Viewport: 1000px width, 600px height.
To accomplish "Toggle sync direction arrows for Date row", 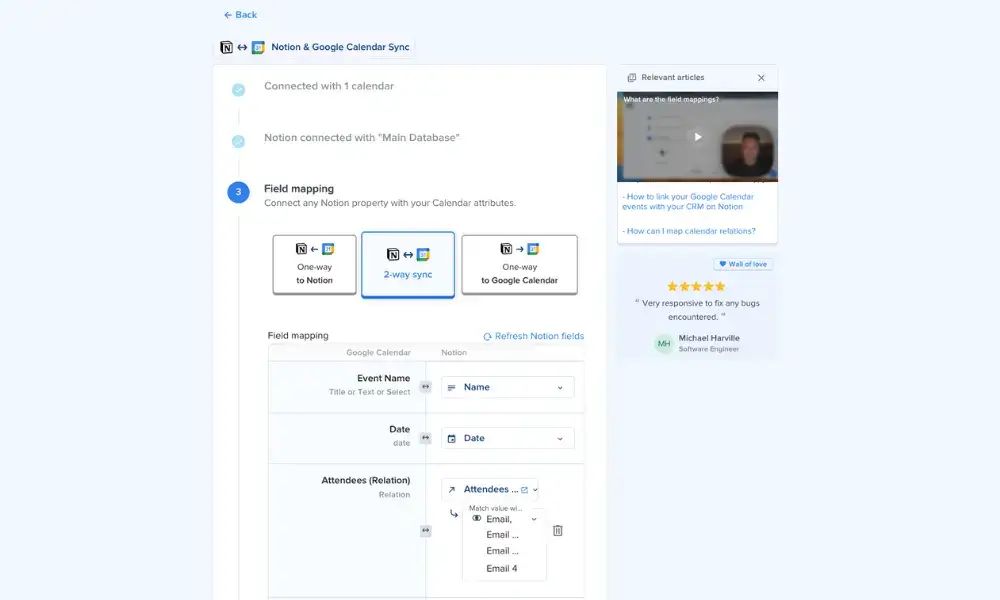I will pos(425,438).
